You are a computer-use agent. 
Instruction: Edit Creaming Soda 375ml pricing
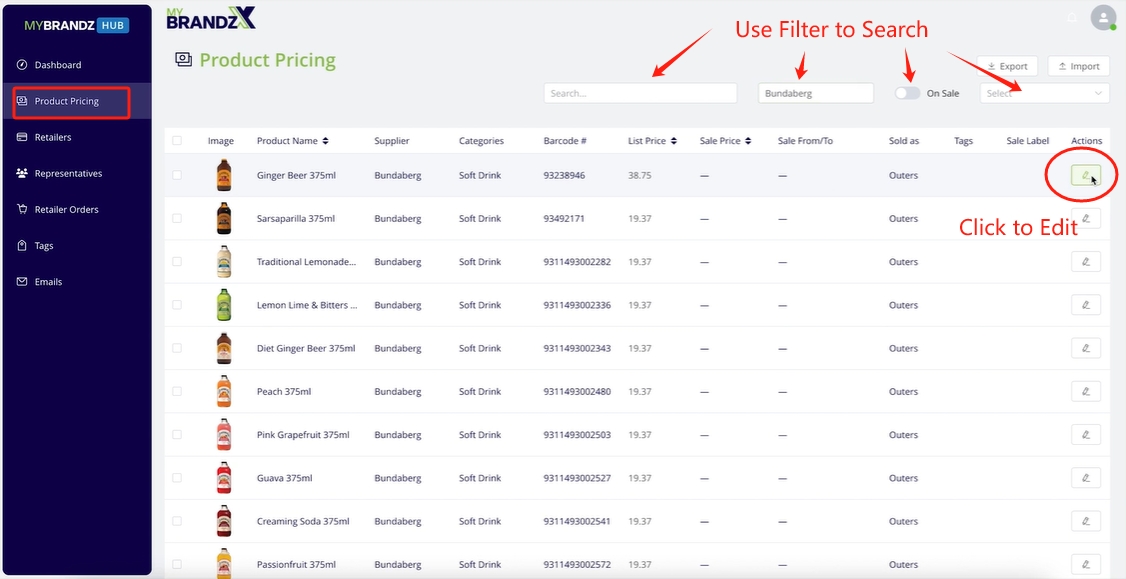(x=1085, y=521)
